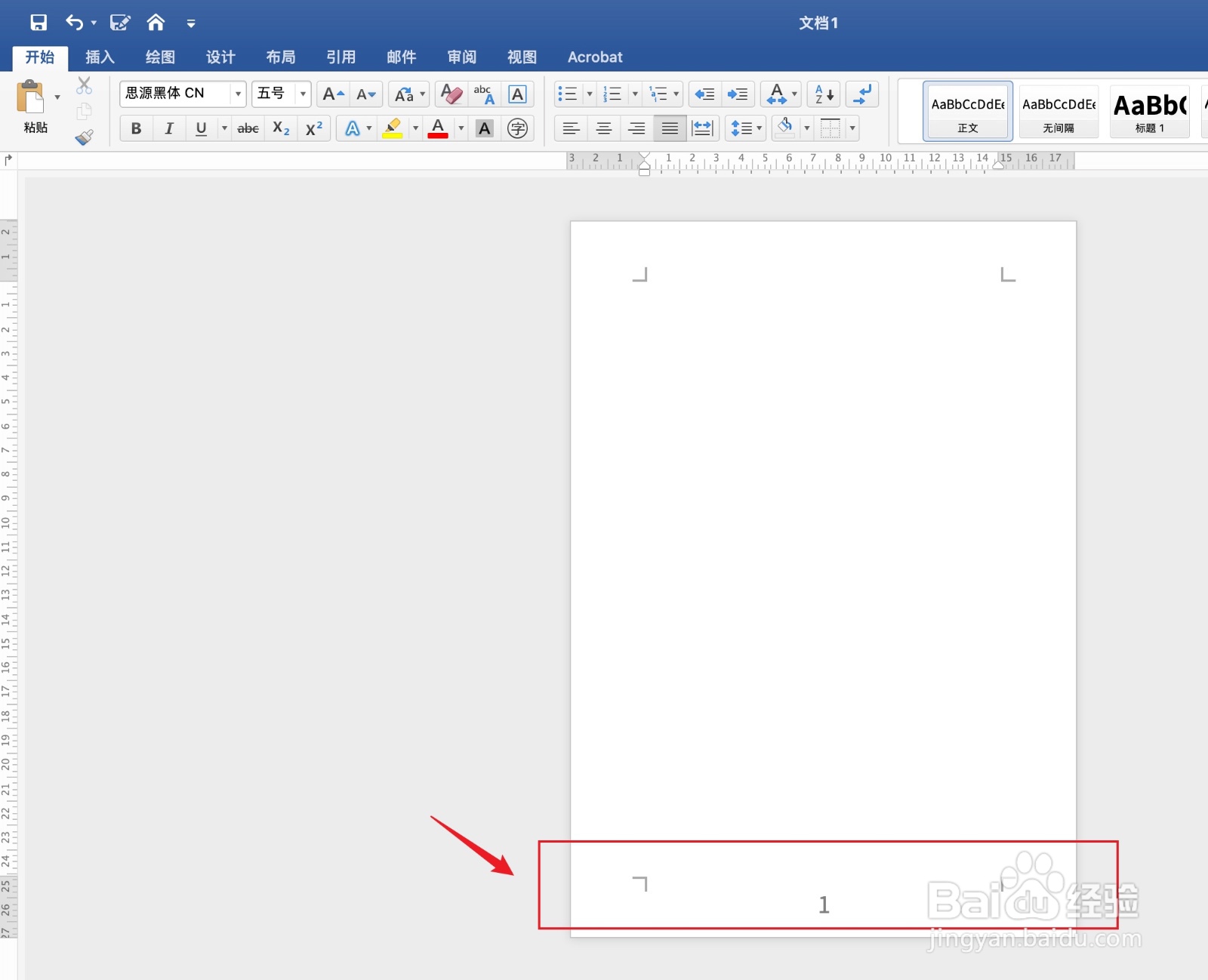Switch to the 引用 tab
This screenshot has height=980, width=1208.
341,57
